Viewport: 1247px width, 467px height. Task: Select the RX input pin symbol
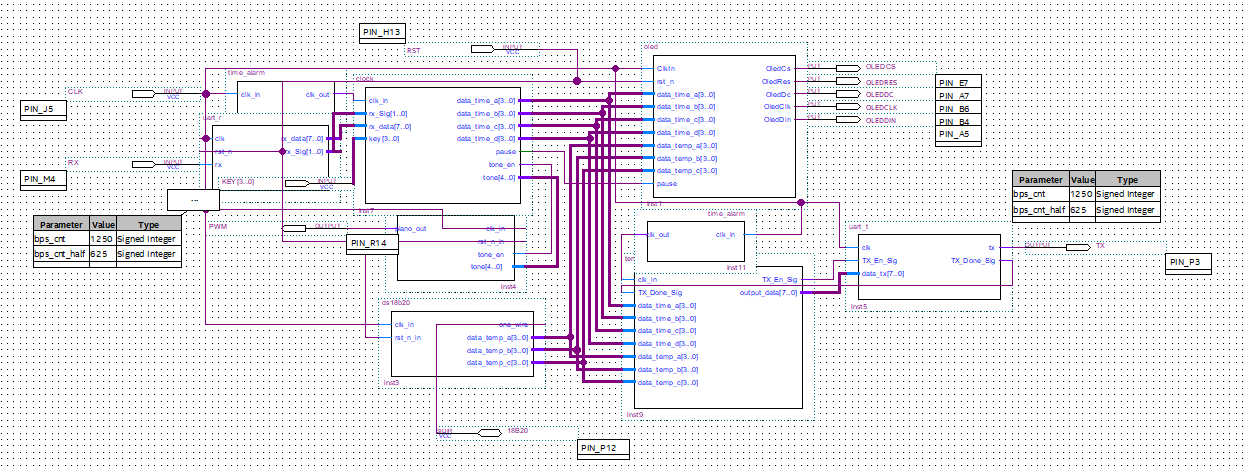145,163
